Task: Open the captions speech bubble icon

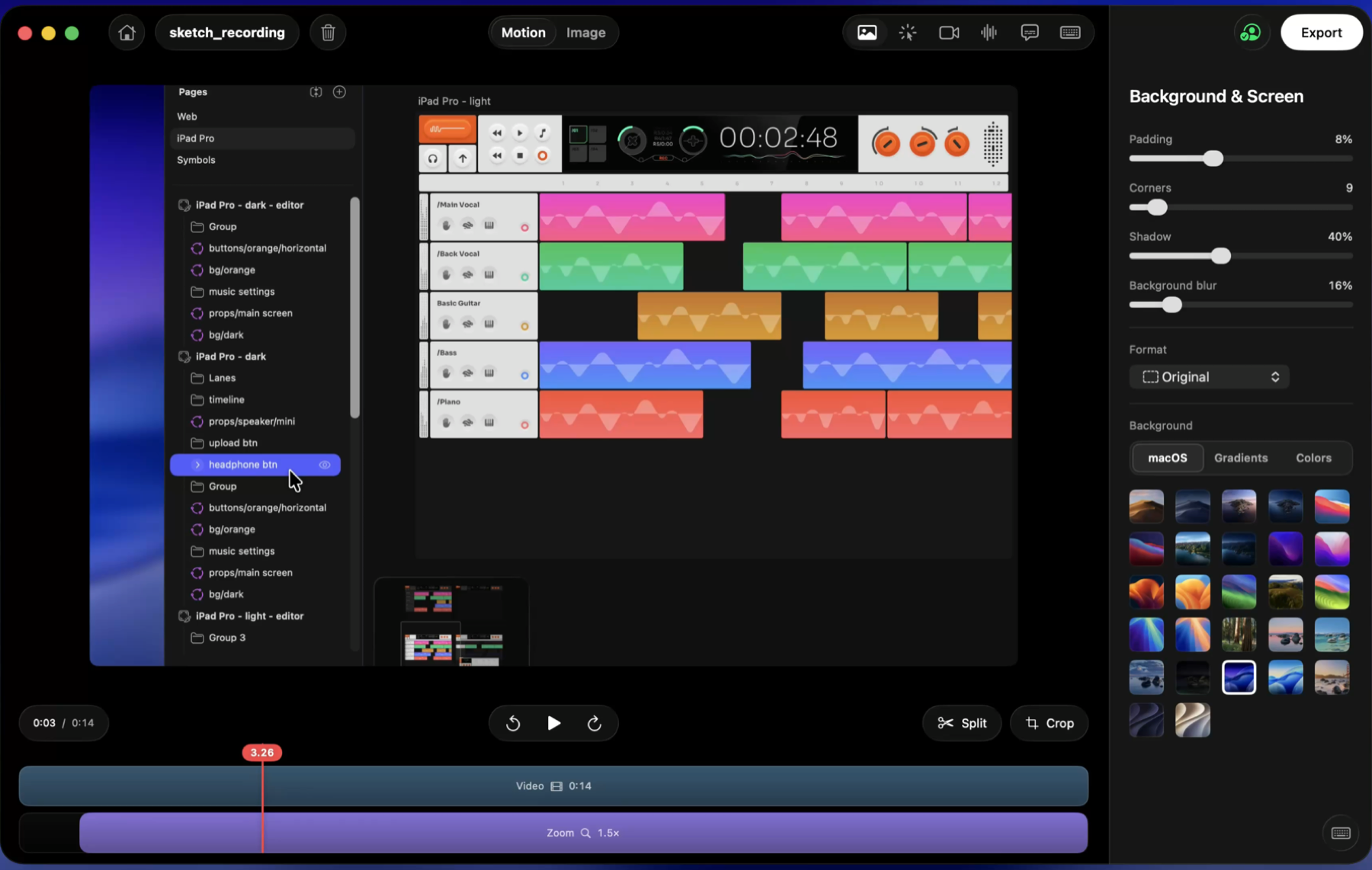Action: point(1029,33)
